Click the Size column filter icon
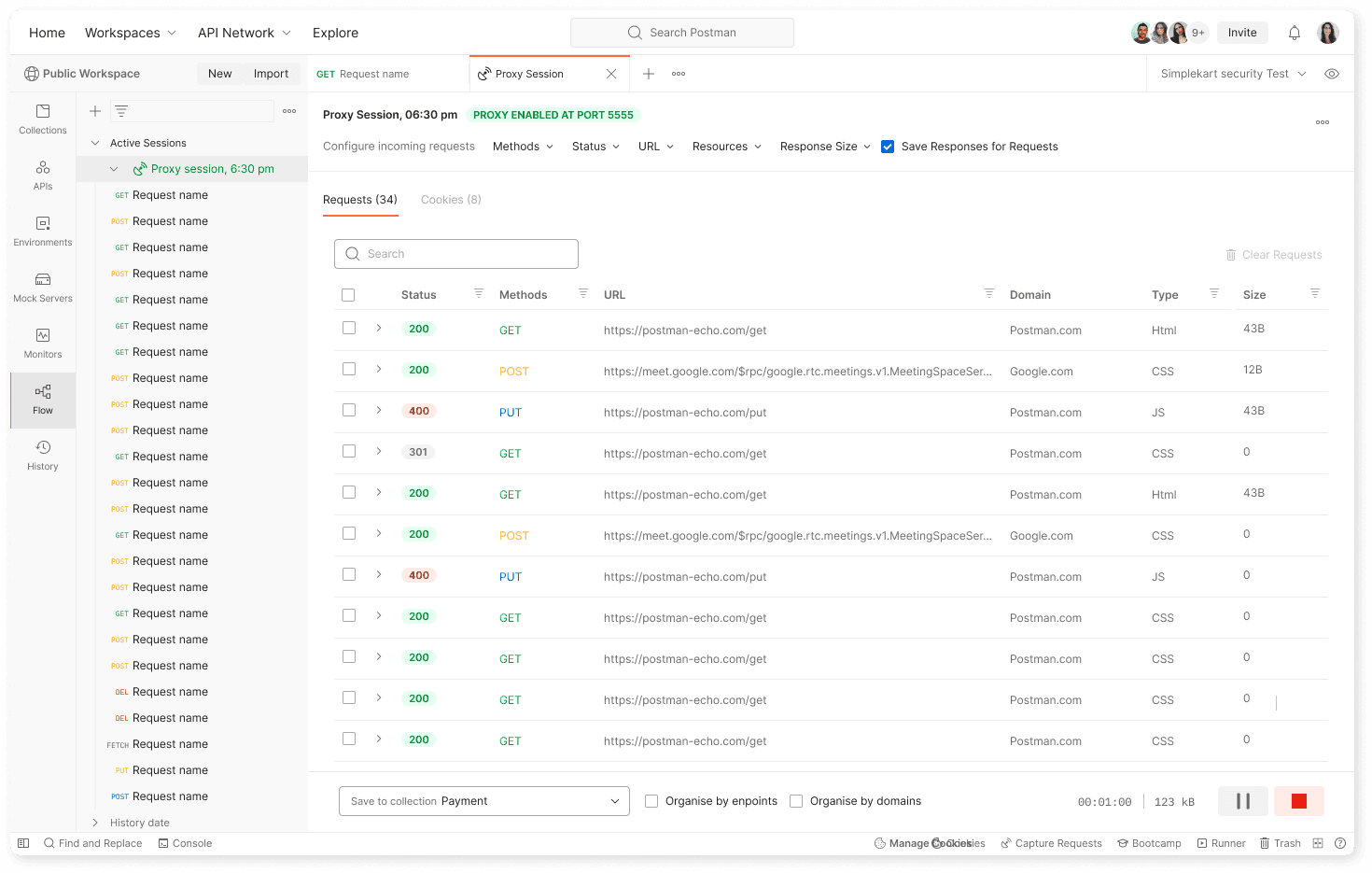 point(1315,293)
